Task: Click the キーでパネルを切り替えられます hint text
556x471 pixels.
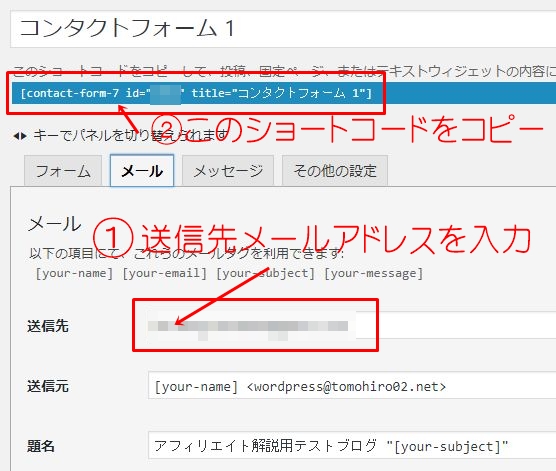Action: (x=130, y=135)
